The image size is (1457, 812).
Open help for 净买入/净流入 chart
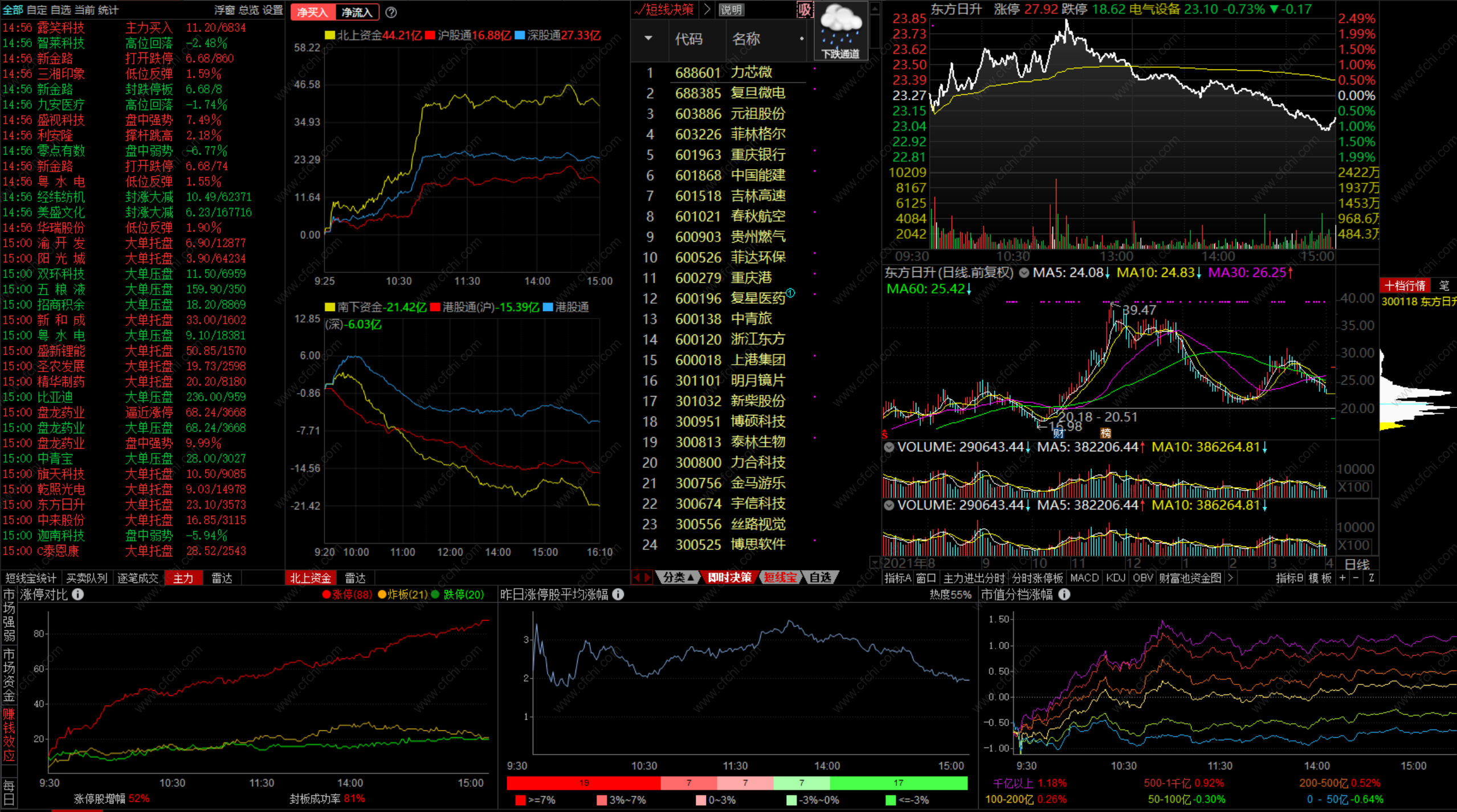[x=391, y=12]
